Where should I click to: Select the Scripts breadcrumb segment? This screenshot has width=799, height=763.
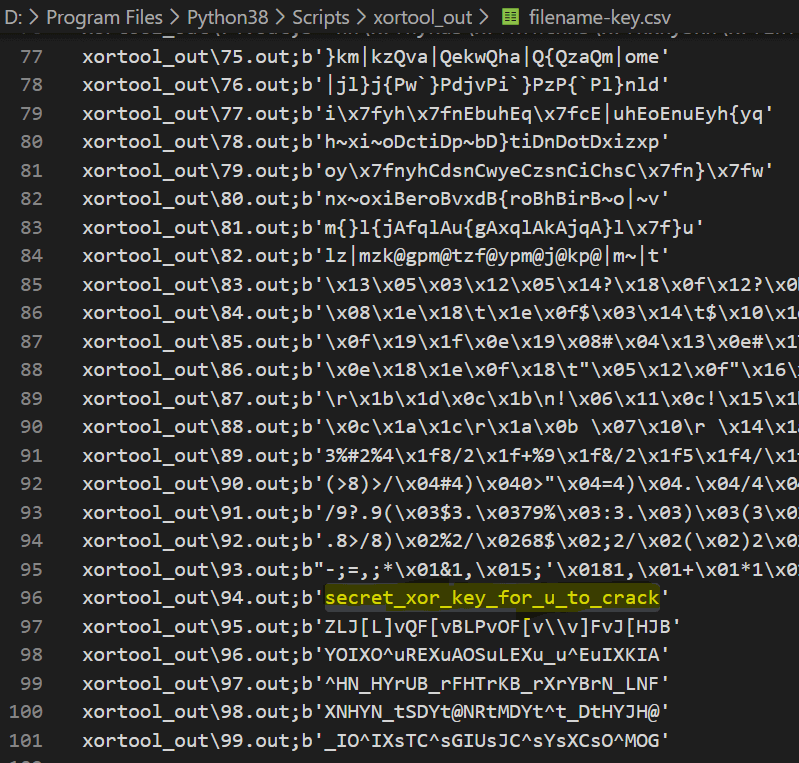320,17
